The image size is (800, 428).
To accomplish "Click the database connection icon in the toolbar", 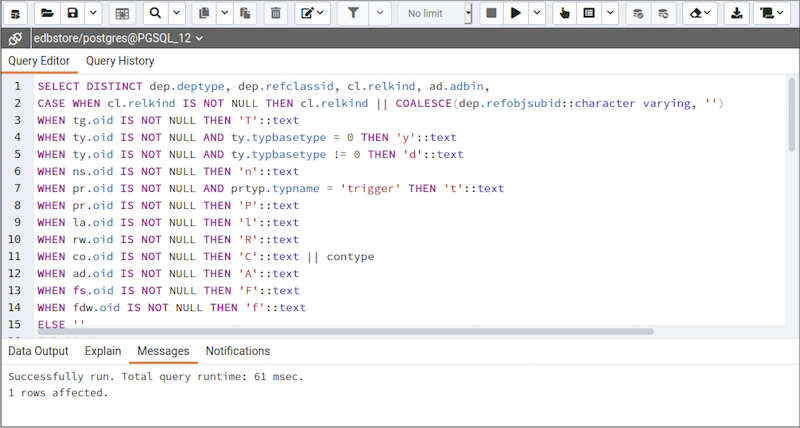I will pyautogui.click(x=15, y=14).
